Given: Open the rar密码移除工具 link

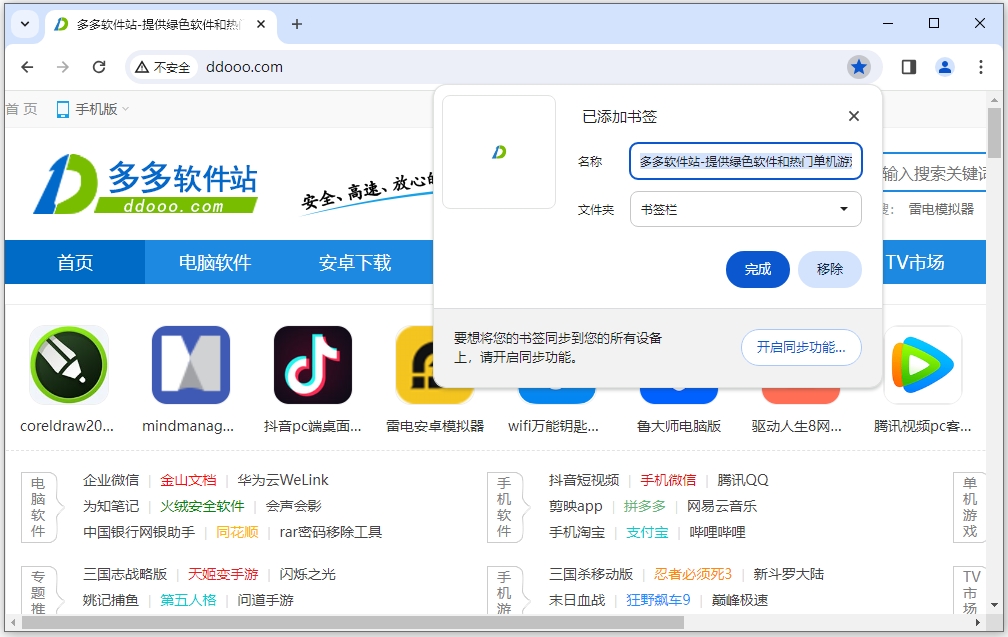Looking at the screenshot, I should [330, 532].
